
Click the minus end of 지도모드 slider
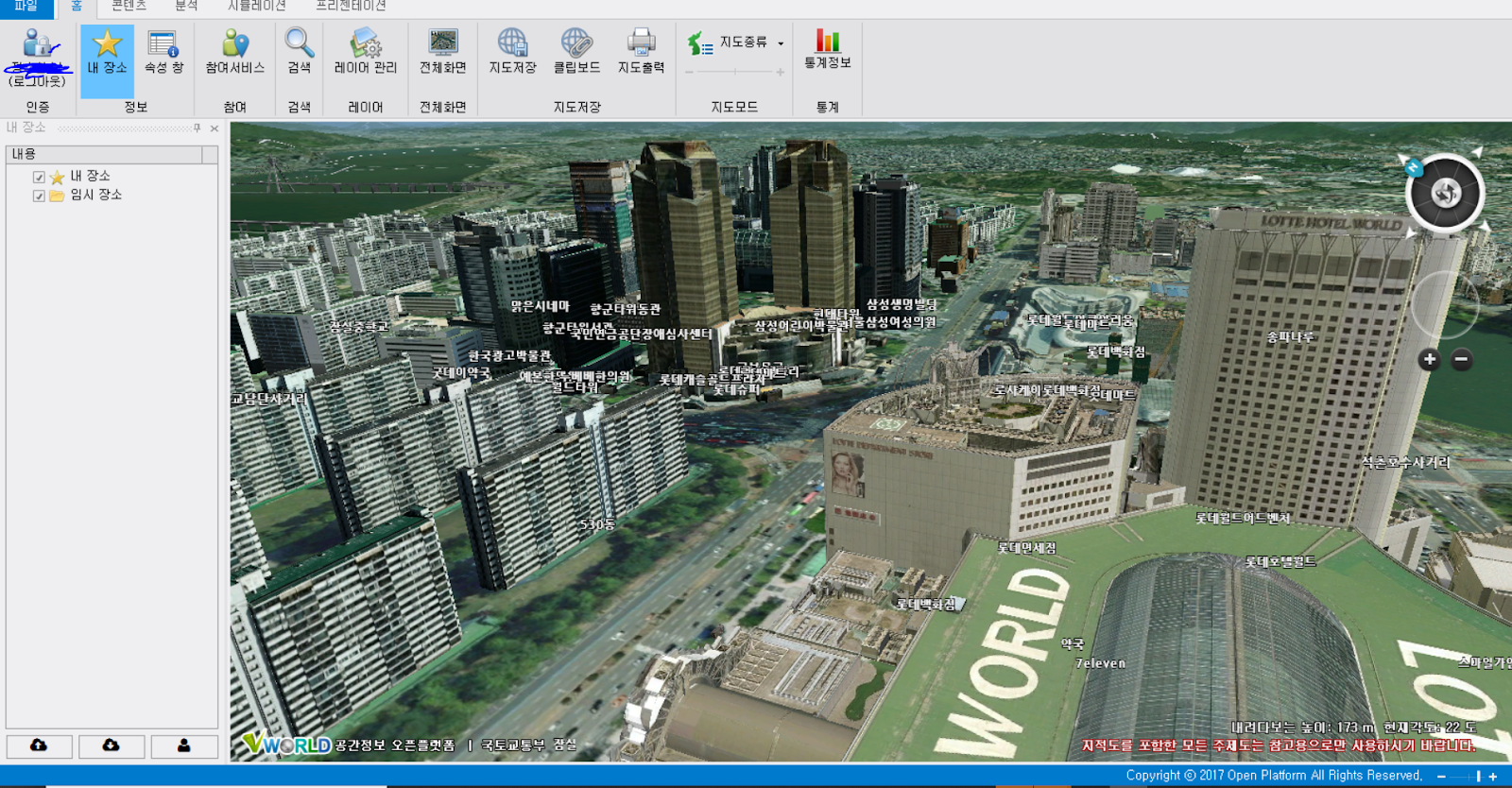pyautogui.click(x=690, y=72)
